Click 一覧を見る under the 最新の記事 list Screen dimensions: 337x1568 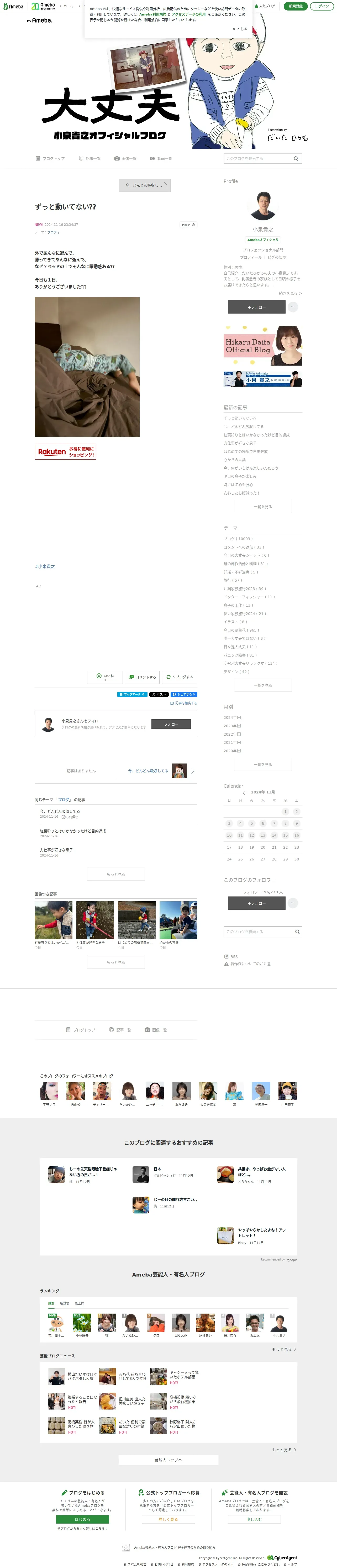(263, 506)
